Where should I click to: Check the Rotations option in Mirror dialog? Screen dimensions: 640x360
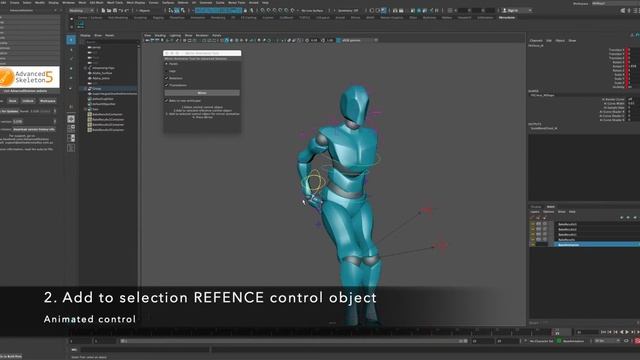(167, 78)
